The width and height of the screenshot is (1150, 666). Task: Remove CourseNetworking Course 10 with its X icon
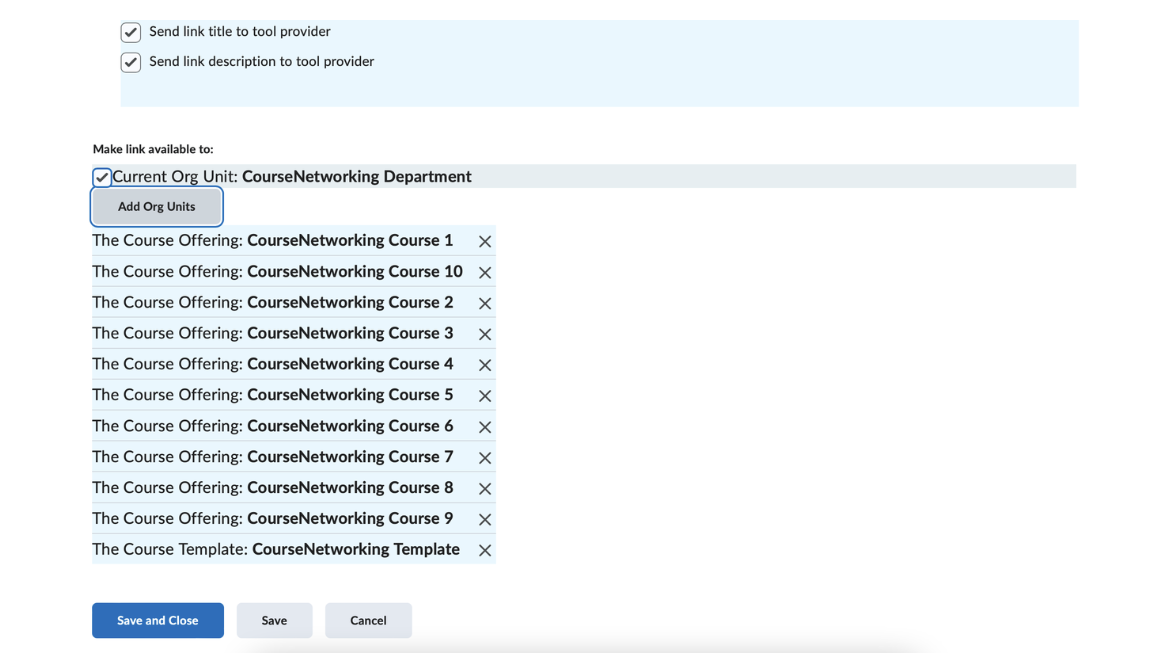485,273
